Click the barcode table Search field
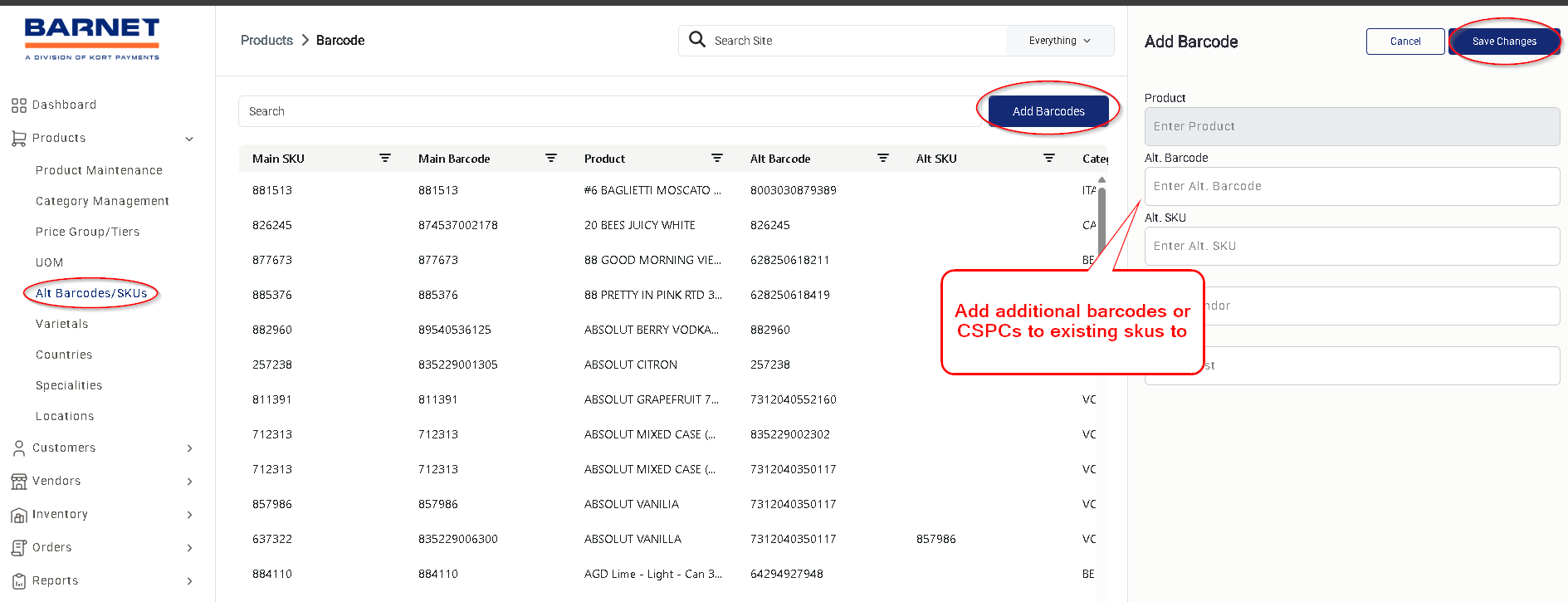 point(610,111)
